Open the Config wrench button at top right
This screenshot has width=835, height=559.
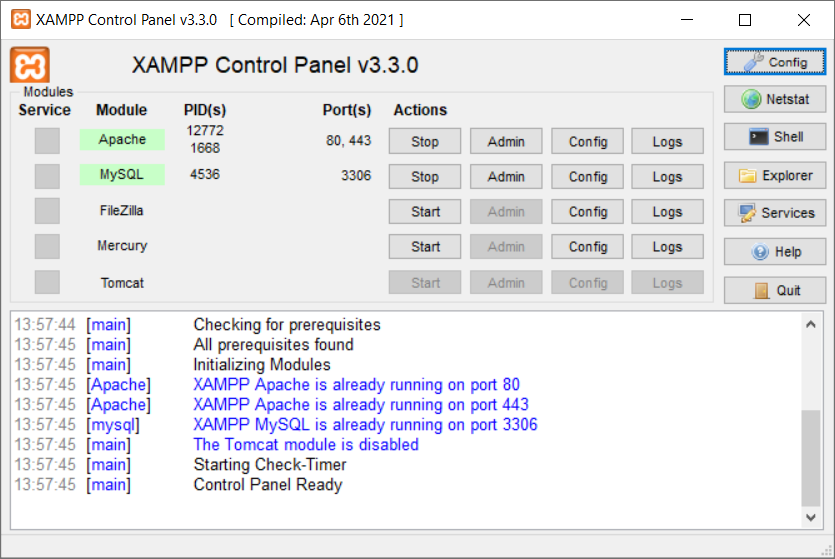click(775, 62)
